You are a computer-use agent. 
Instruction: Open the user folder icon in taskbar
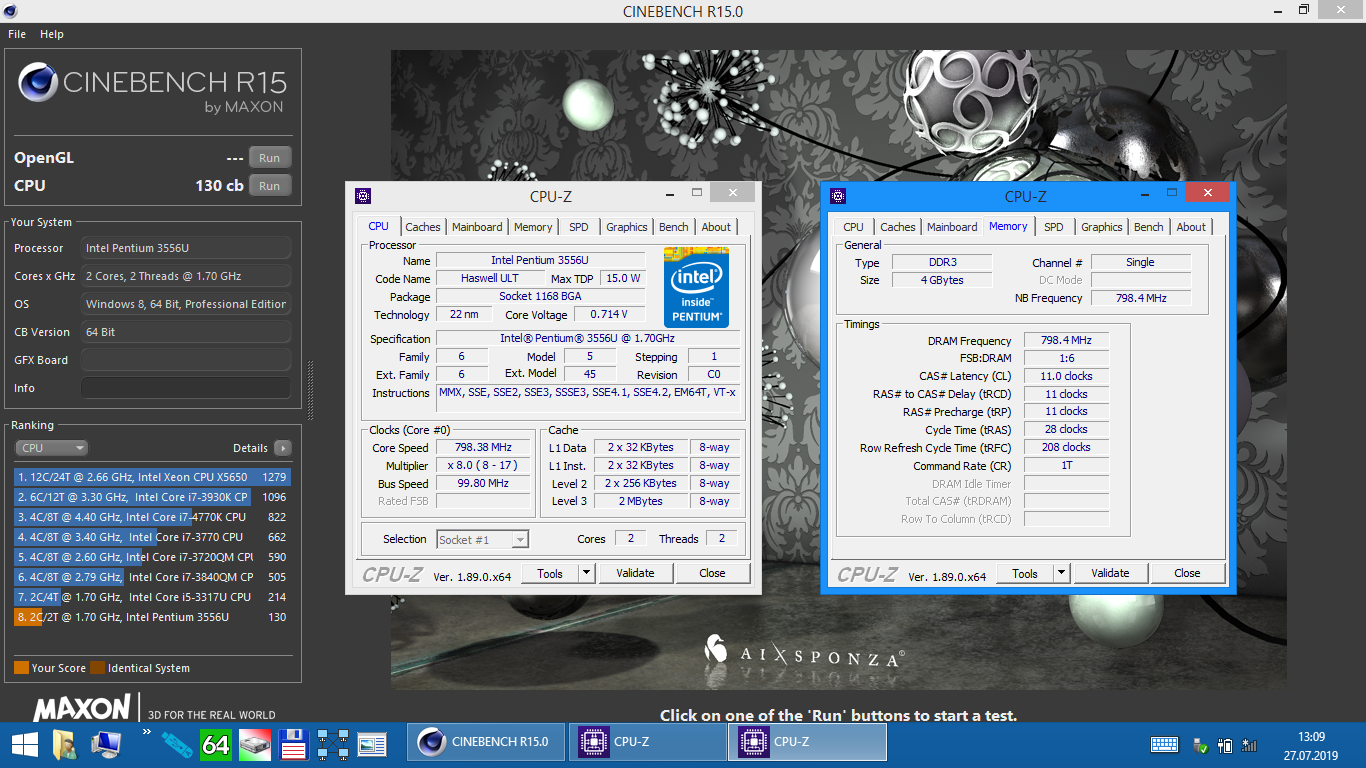pyautogui.click(x=64, y=744)
